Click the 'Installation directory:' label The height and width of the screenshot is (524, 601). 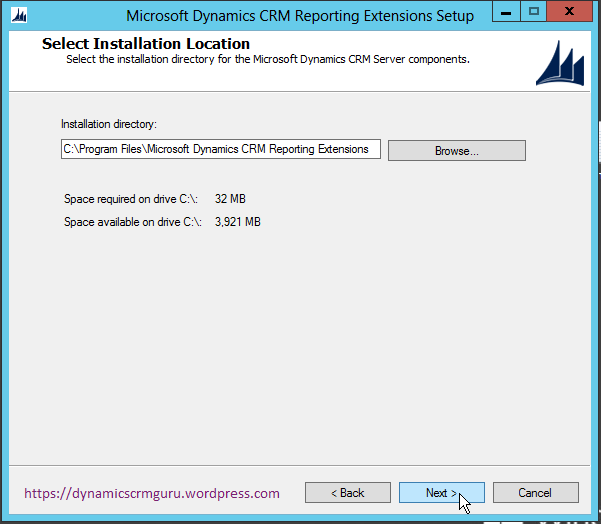coord(109,124)
